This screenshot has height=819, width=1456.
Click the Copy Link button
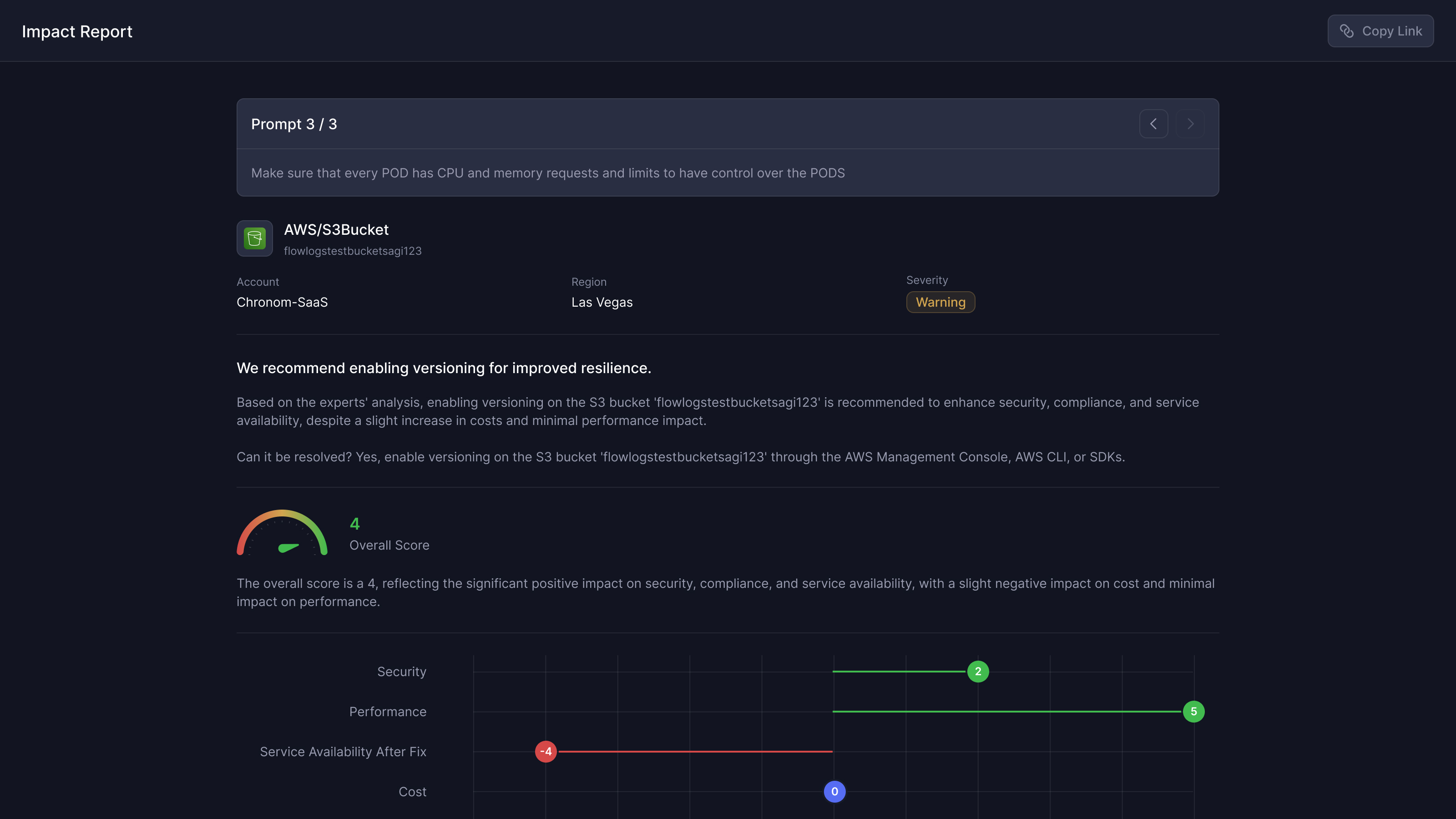coord(1380,31)
